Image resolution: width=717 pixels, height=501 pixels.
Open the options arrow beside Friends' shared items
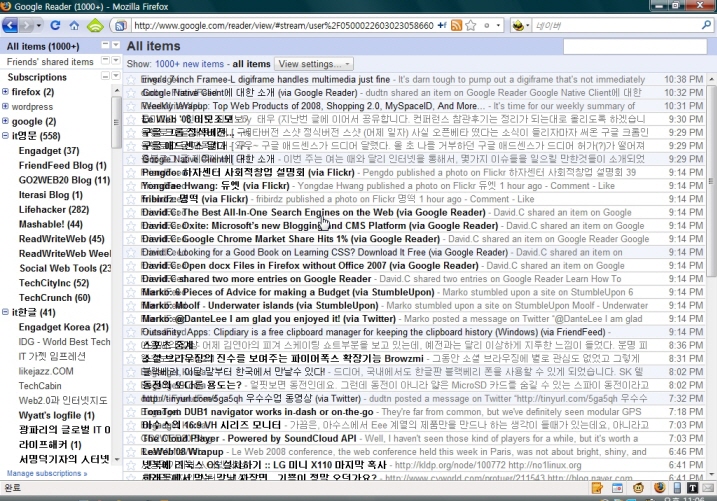click(x=116, y=60)
